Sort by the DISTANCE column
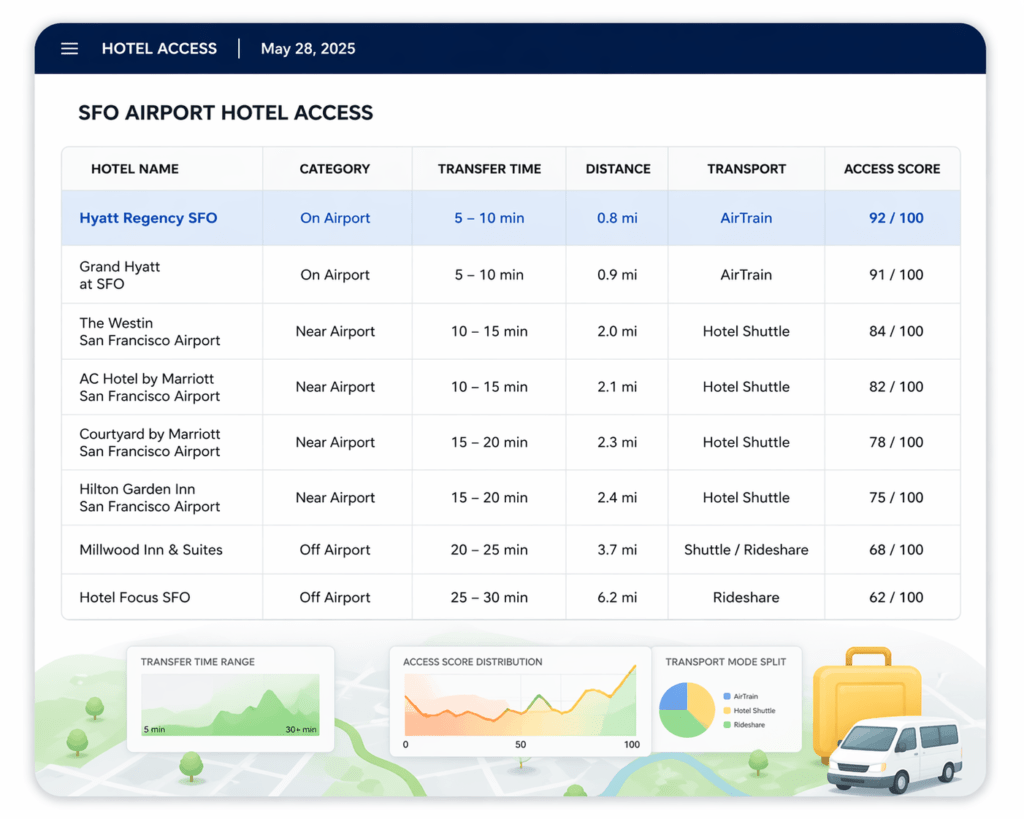The height and width of the screenshot is (819, 1024). (617, 168)
